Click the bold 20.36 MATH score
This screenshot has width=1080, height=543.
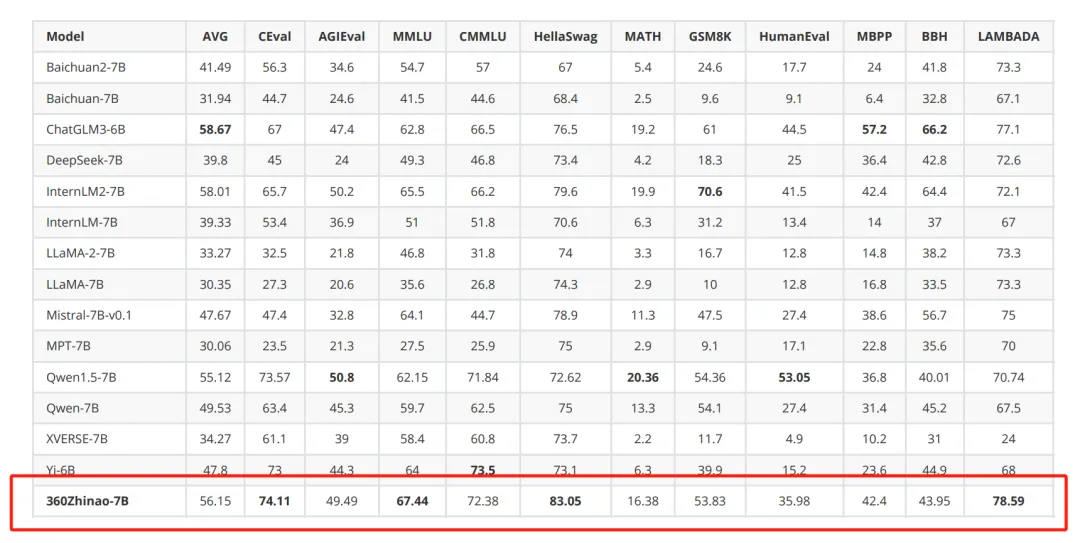tap(643, 378)
